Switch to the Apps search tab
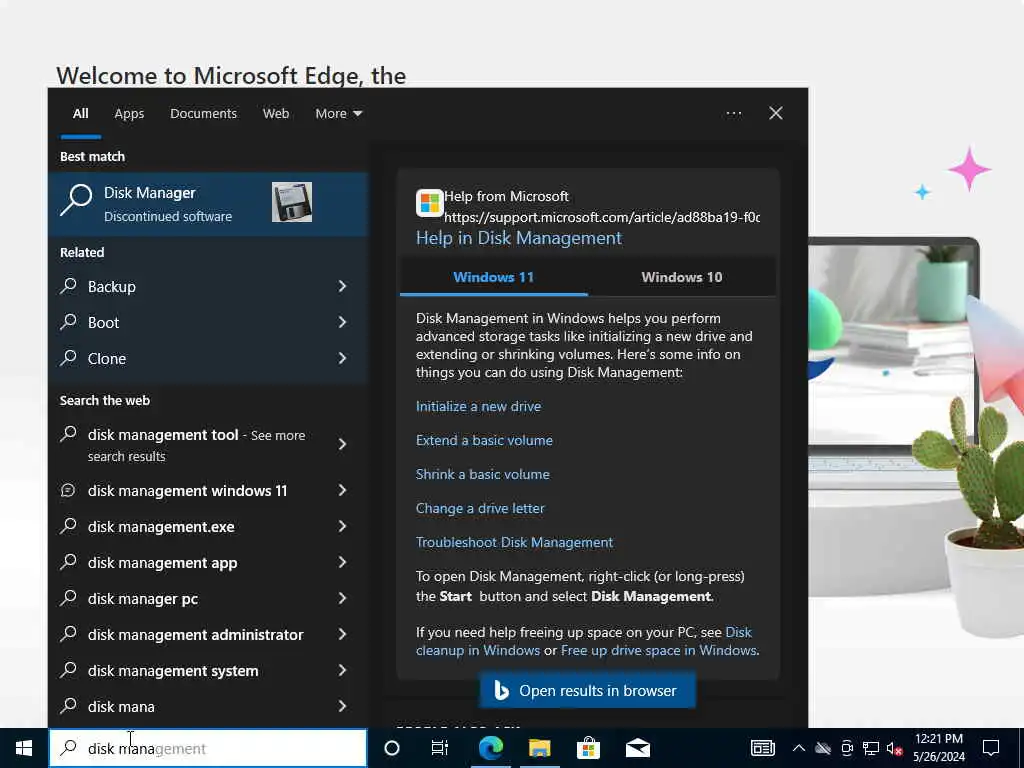 tap(129, 114)
